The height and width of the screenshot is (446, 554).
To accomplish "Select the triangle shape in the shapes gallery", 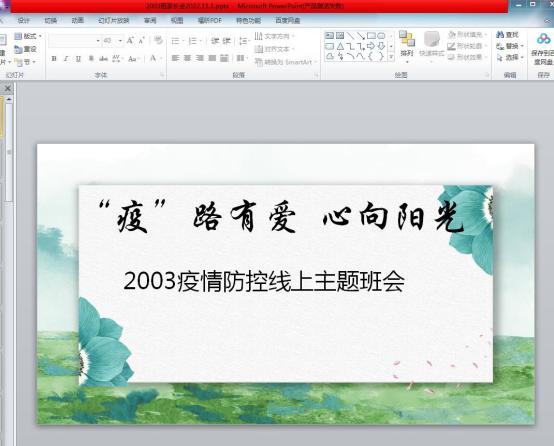I will (x=340, y=46).
